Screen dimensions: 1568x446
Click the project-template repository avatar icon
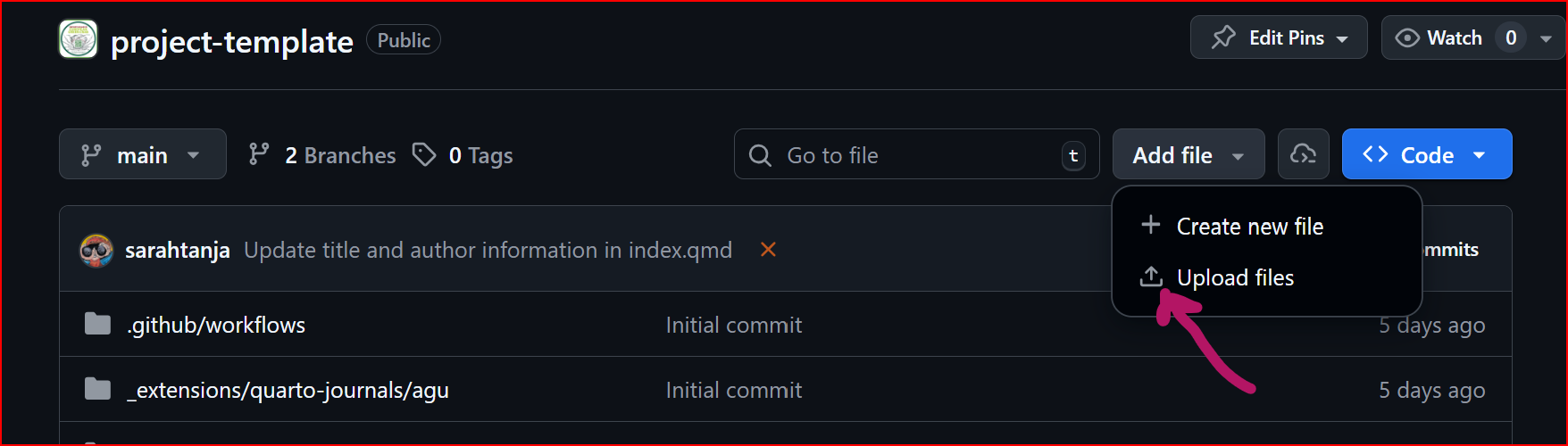tap(78, 40)
